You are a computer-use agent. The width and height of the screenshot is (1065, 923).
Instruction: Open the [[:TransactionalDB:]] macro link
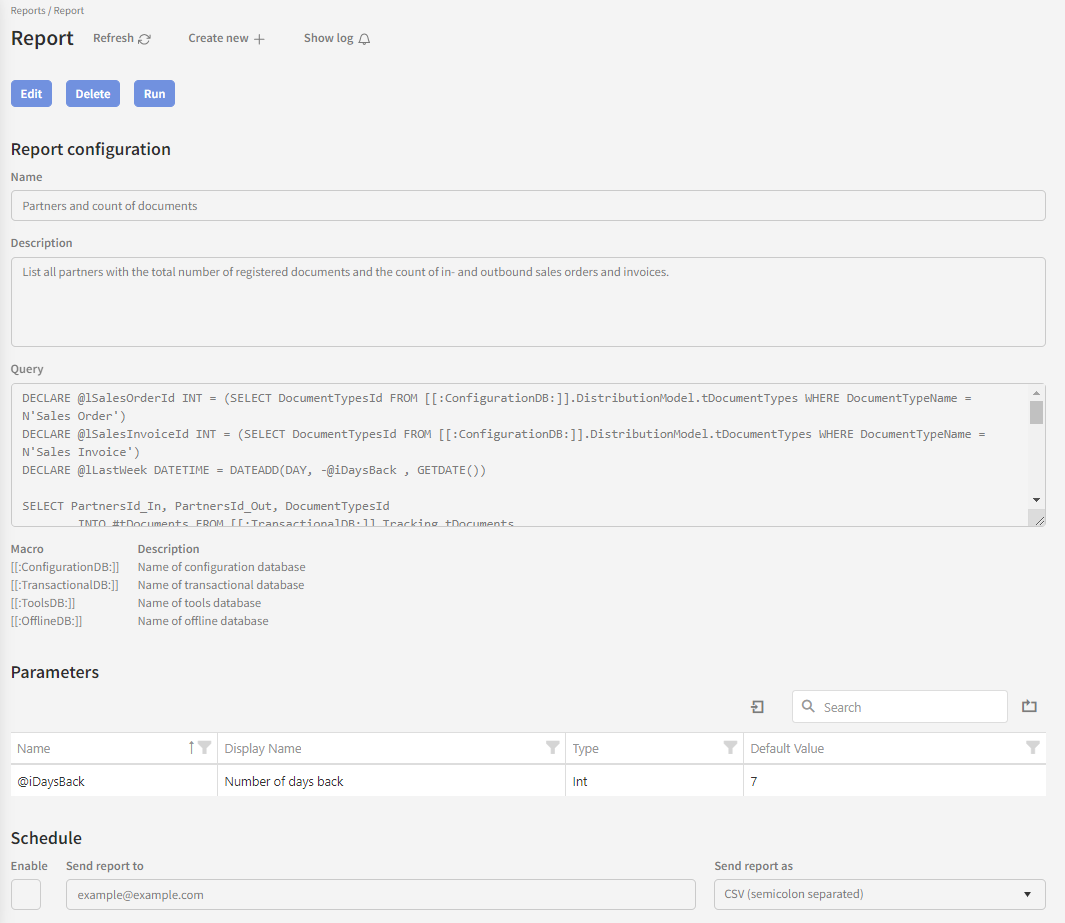[64, 584]
